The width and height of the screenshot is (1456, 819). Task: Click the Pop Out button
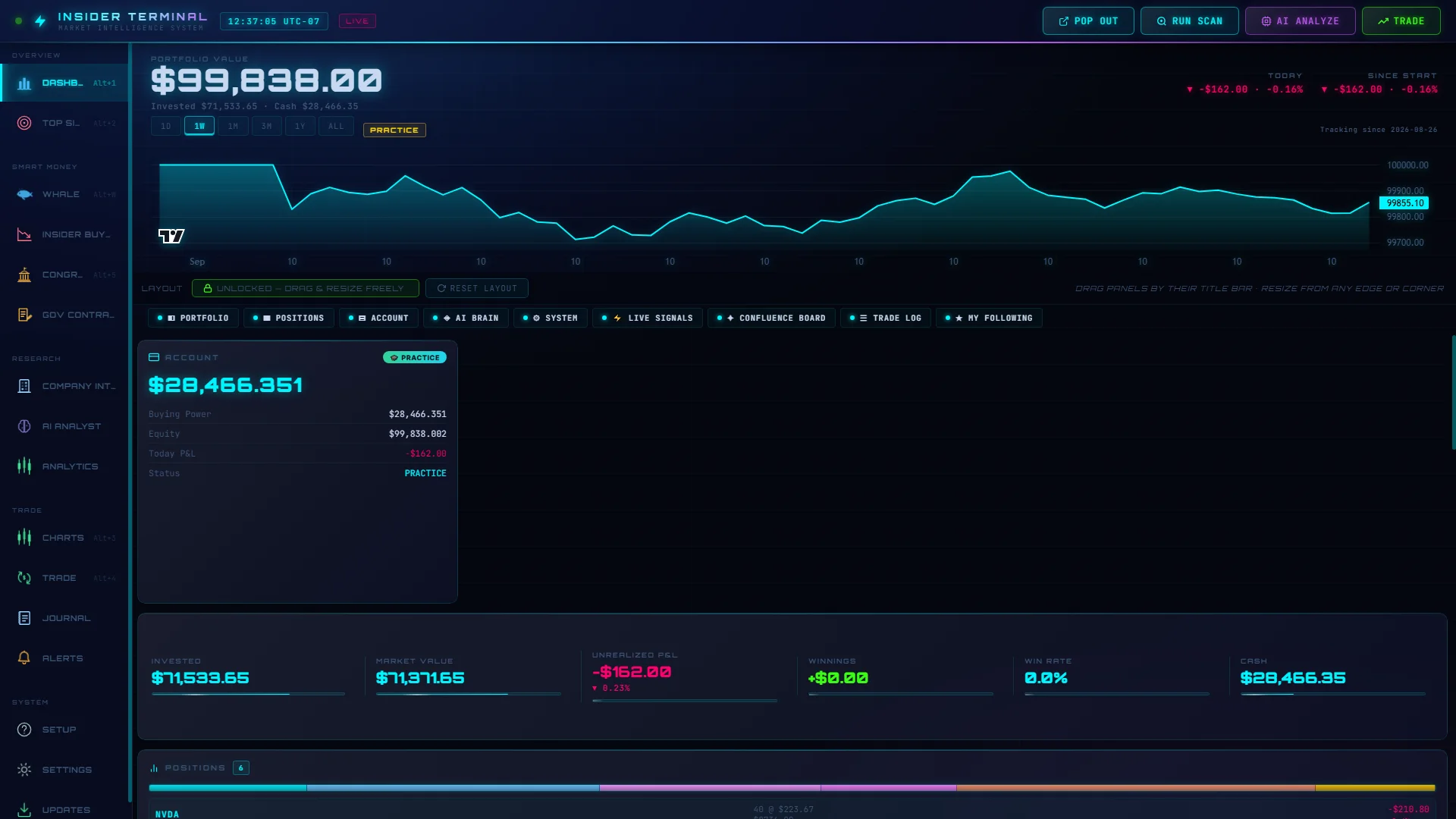1088,21
